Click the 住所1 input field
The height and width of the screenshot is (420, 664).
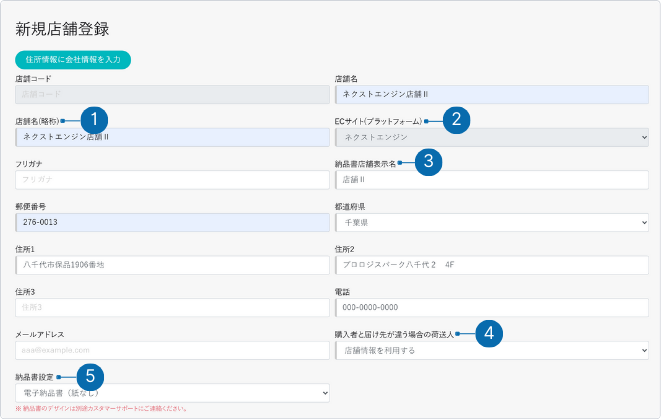(x=172, y=265)
